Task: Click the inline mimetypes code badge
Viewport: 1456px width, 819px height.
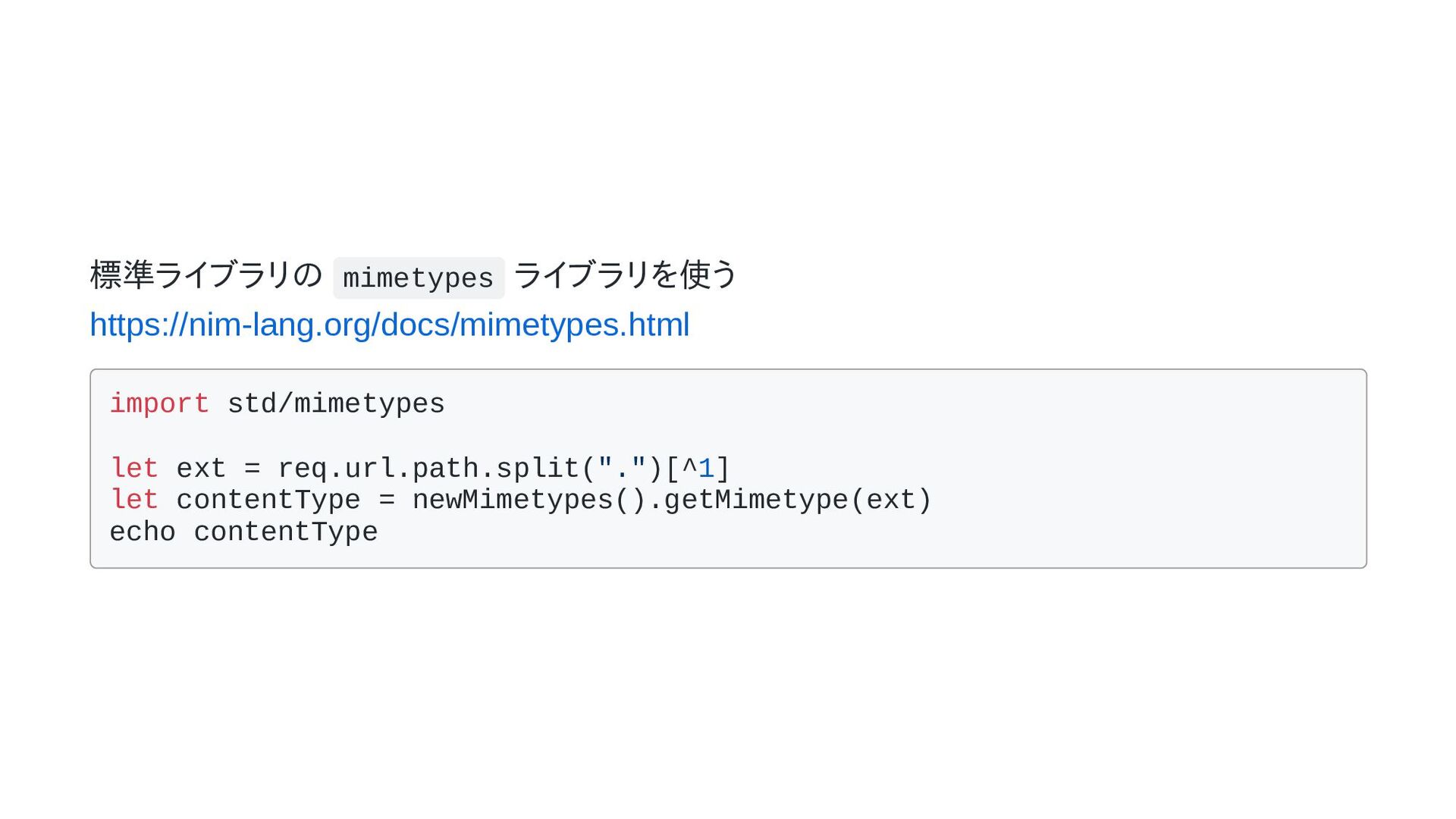Action: pos(419,278)
